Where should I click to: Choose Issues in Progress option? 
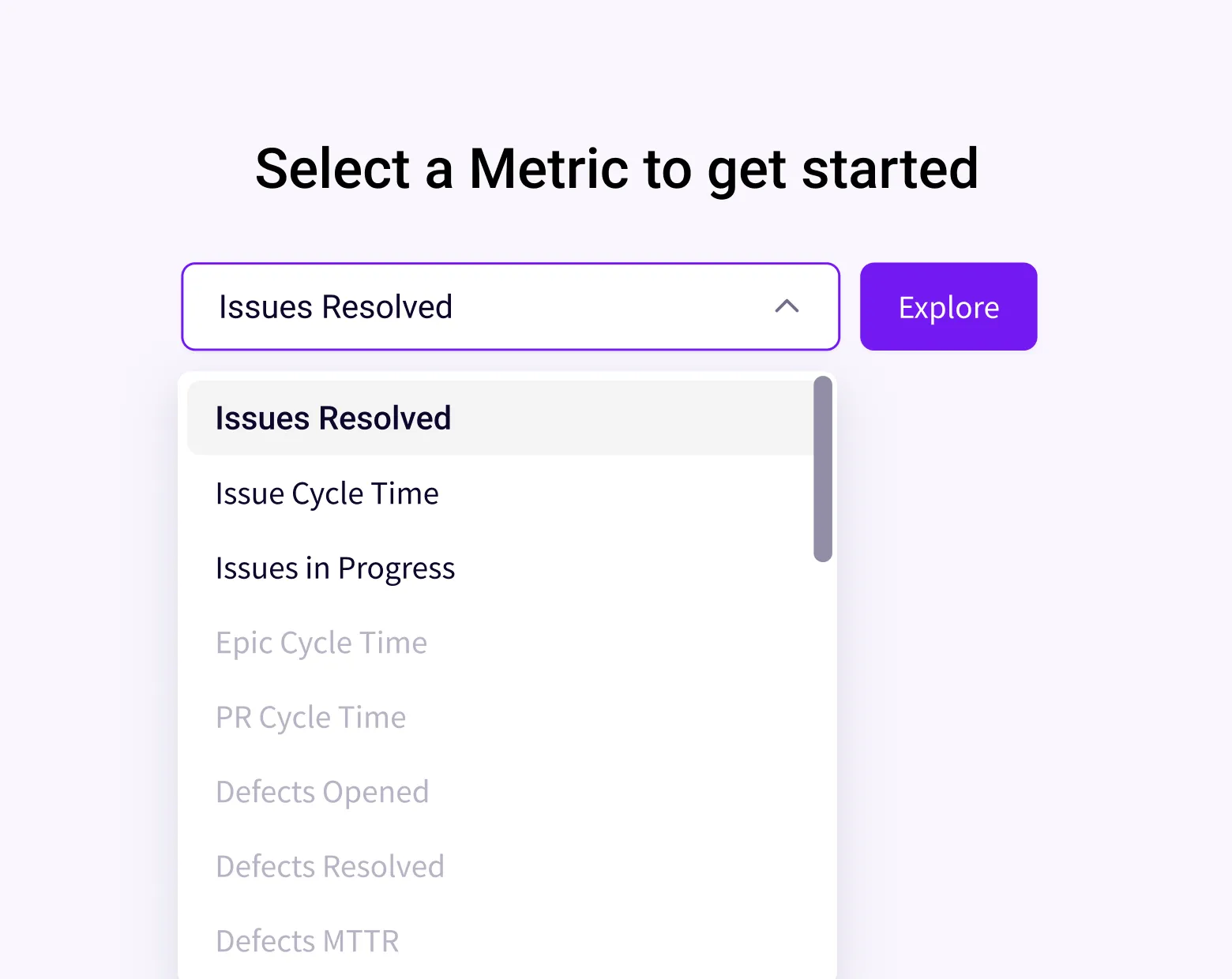[x=335, y=568]
